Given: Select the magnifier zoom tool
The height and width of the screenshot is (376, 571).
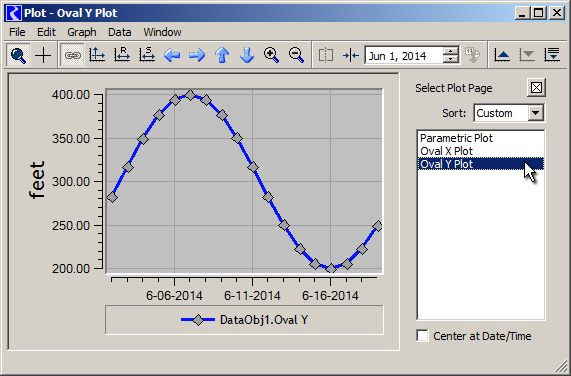Looking at the screenshot, I should 18,55.
